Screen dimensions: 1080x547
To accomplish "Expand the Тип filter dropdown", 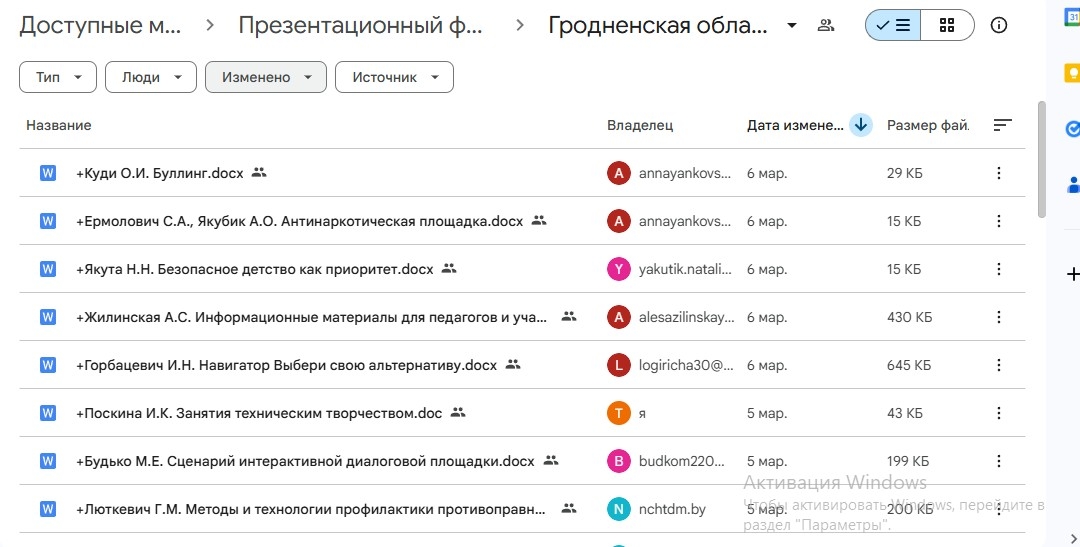I will pyautogui.click(x=58, y=77).
